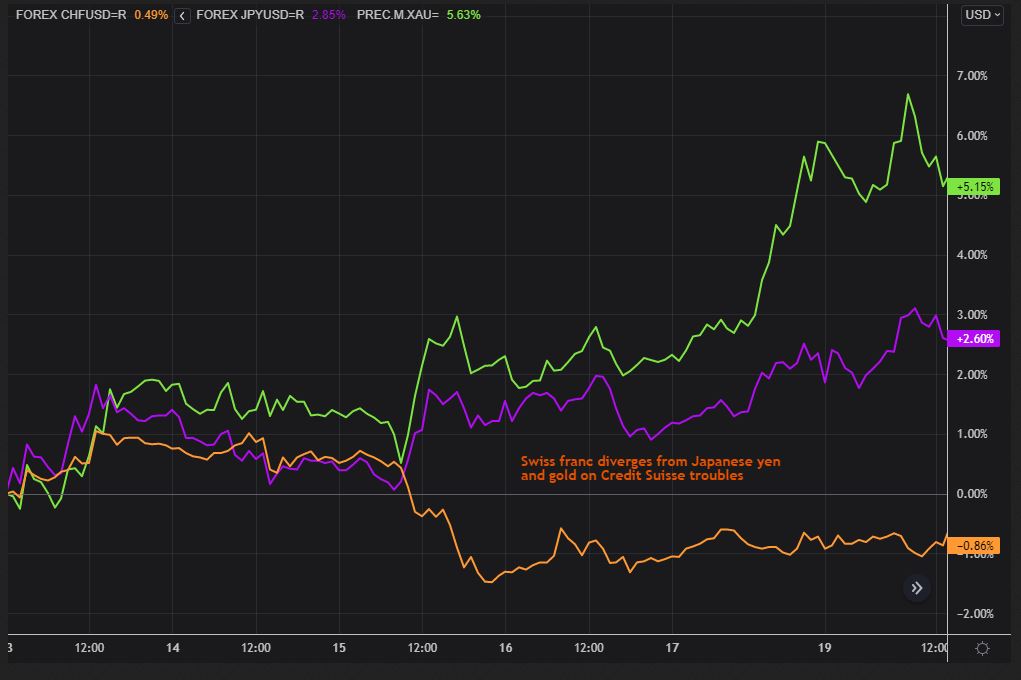Click the purple 2.85% legend value

point(328,15)
